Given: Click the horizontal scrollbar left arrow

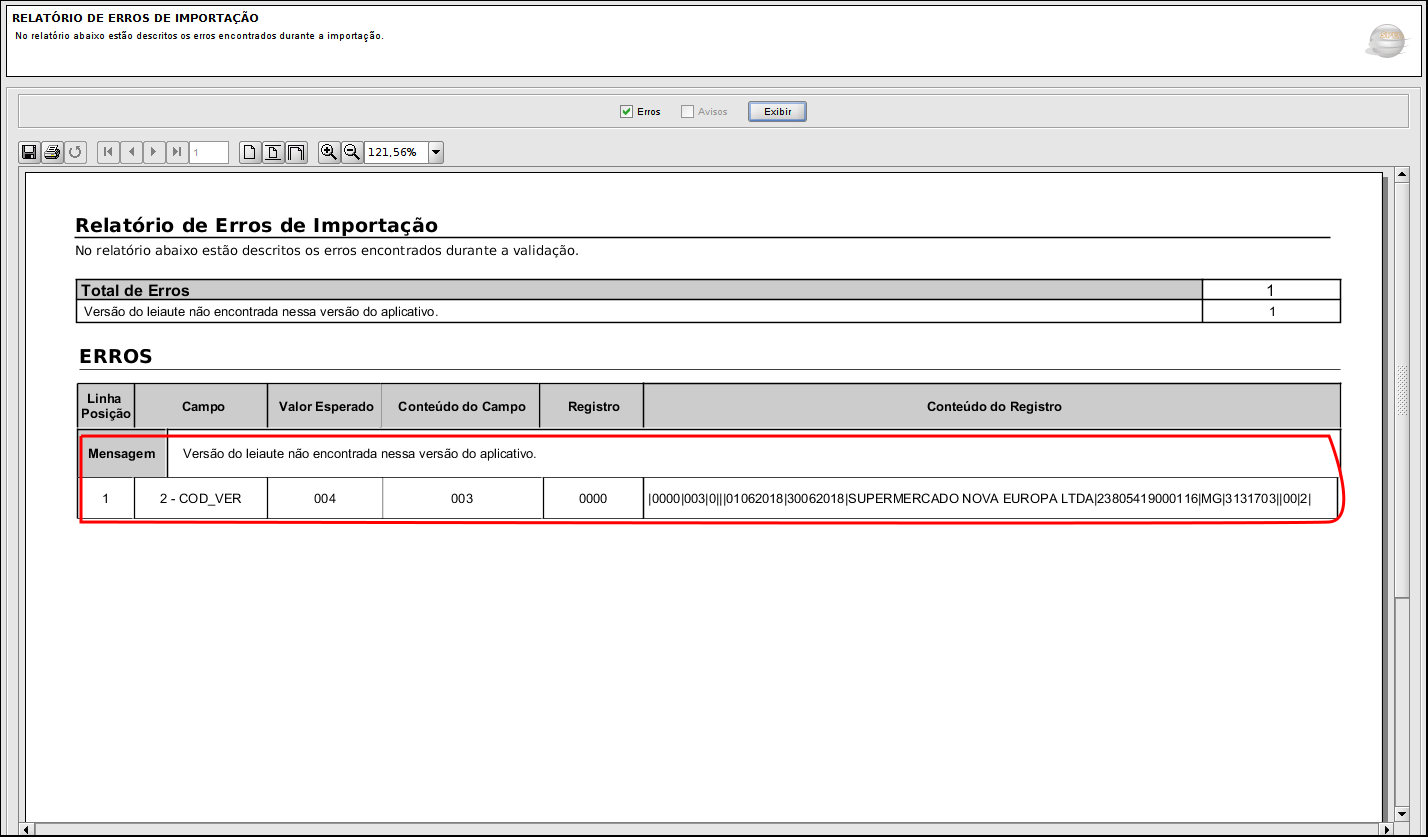Looking at the screenshot, I should pyautogui.click(x=27, y=829).
